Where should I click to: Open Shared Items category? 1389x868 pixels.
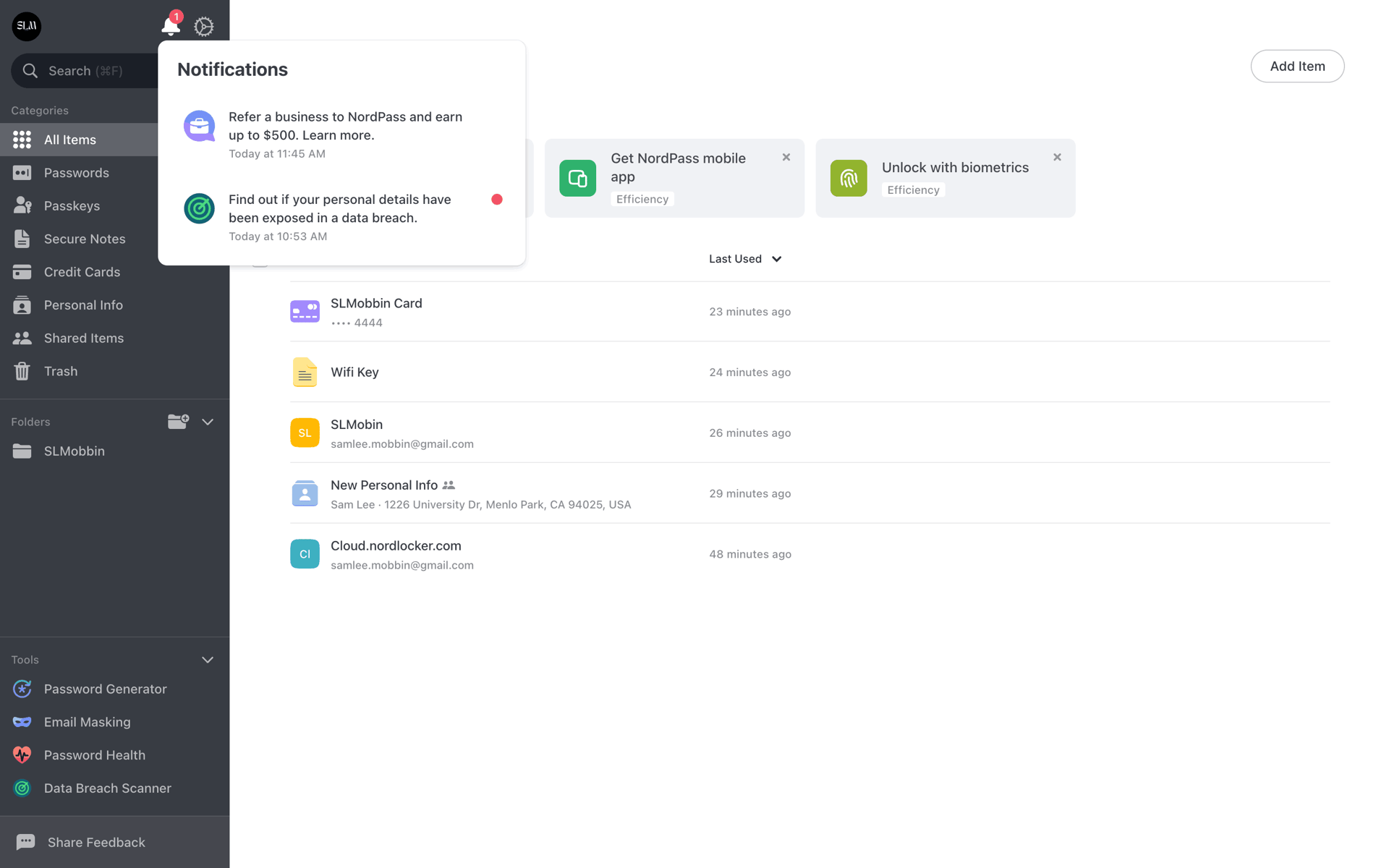(114, 339)
